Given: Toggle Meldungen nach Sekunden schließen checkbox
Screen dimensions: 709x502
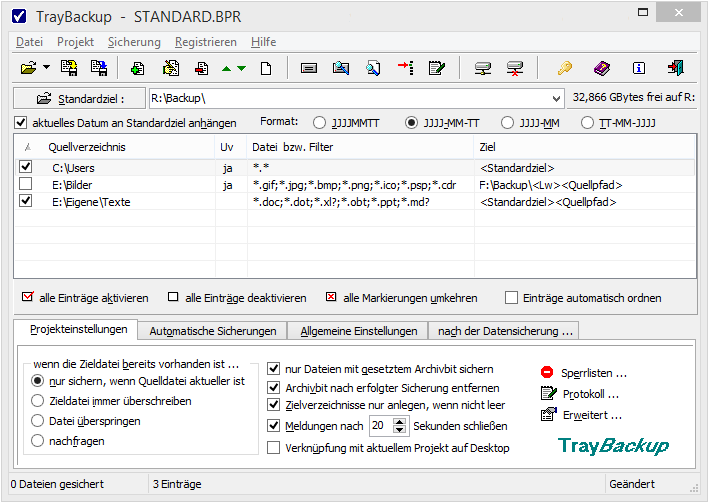Looking at the screenshot, I should pyautogui.click(x=274, y=426).
